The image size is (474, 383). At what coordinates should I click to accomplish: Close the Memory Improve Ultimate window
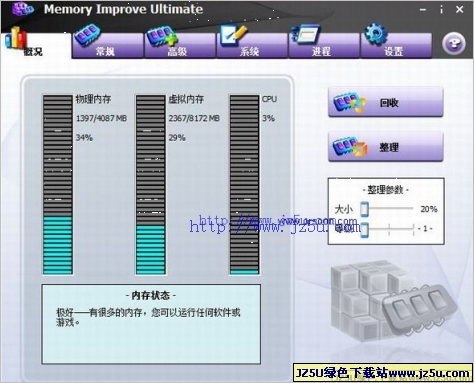click(460, 10)
